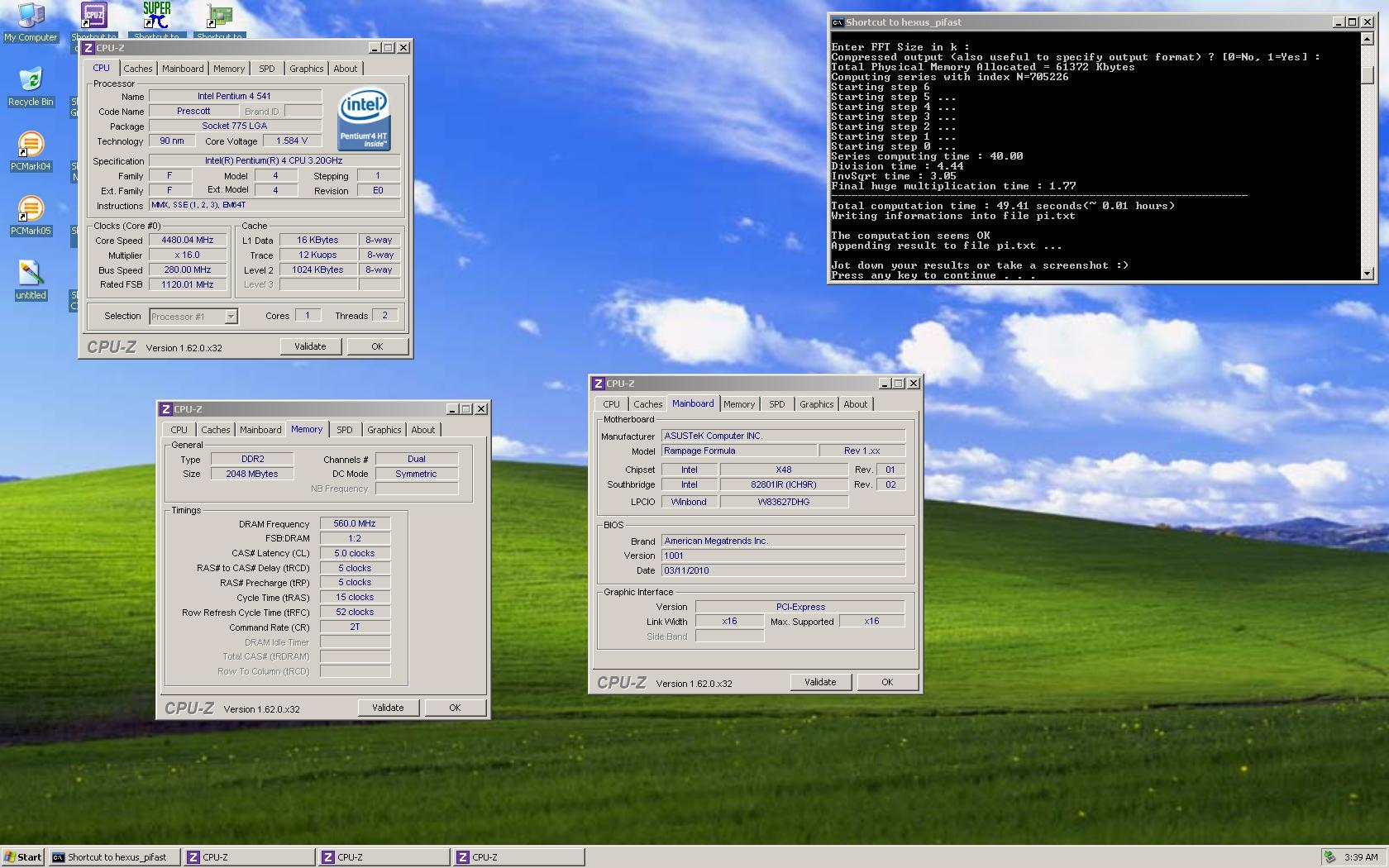Click OK in top-left CPU-Z window

click(377, 346)
